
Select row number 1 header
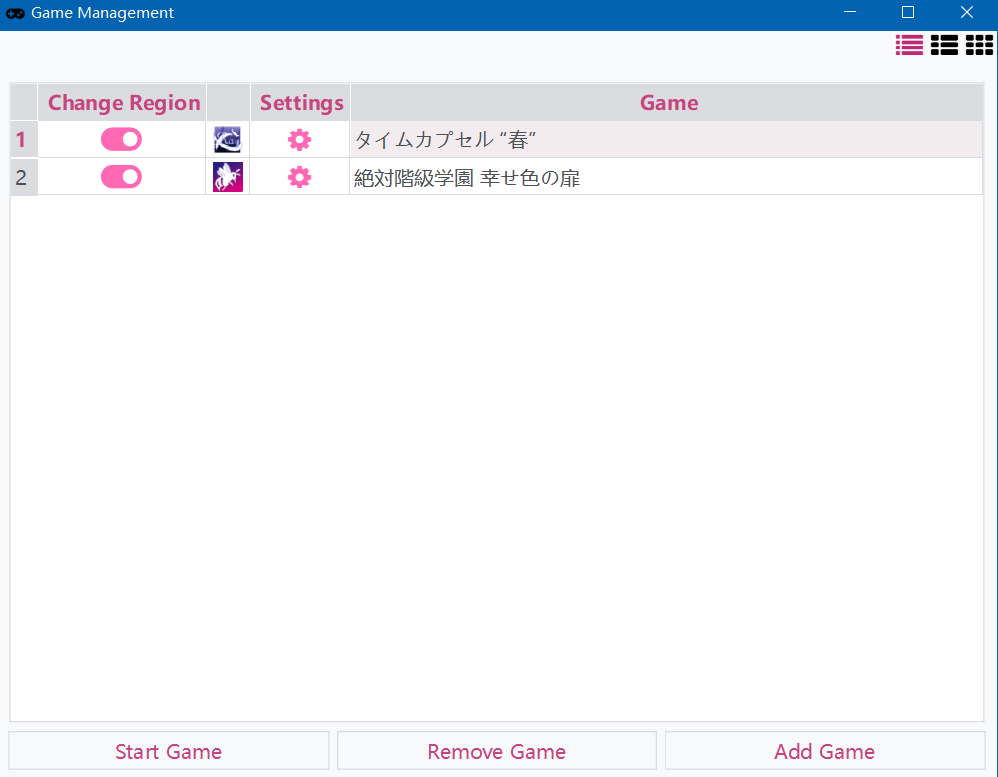tap(24, 139)
